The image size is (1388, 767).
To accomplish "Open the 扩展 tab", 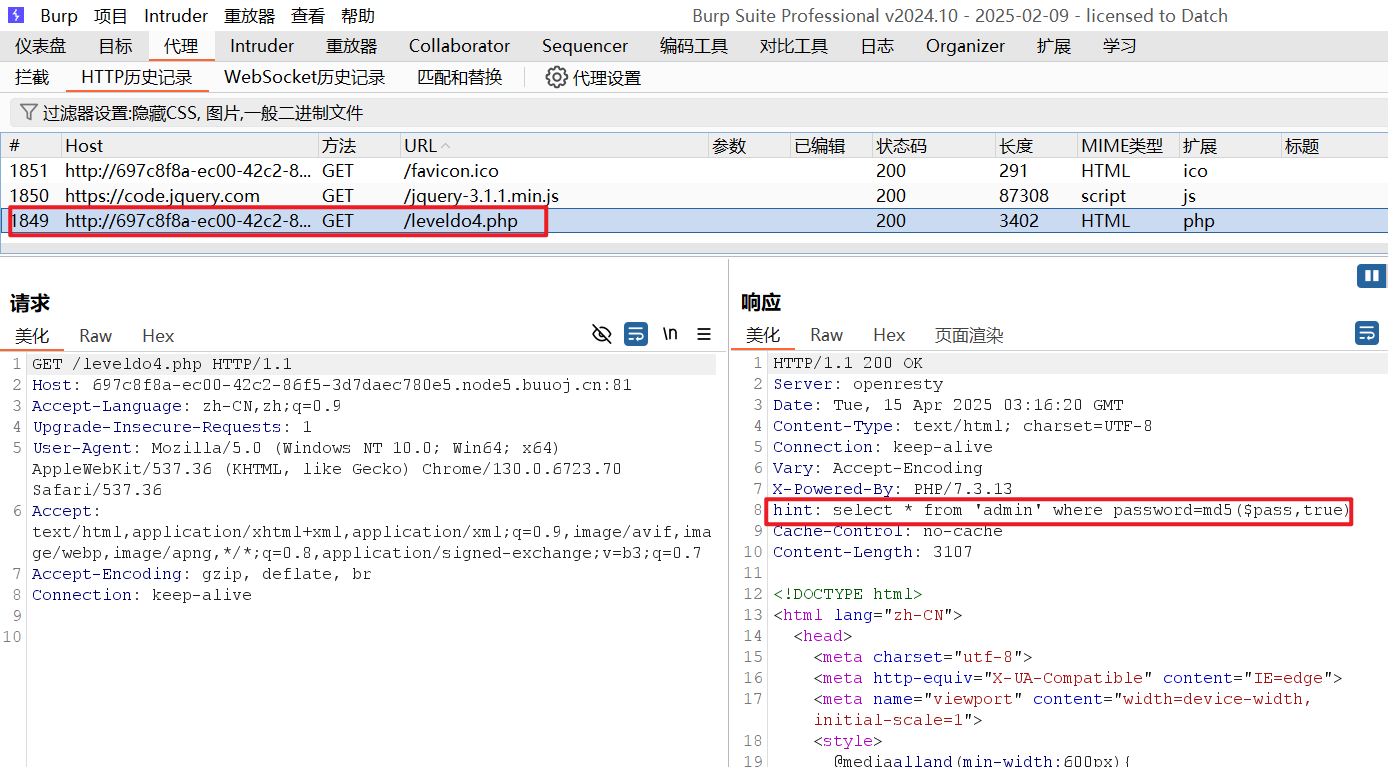I will pos(1054,46).
